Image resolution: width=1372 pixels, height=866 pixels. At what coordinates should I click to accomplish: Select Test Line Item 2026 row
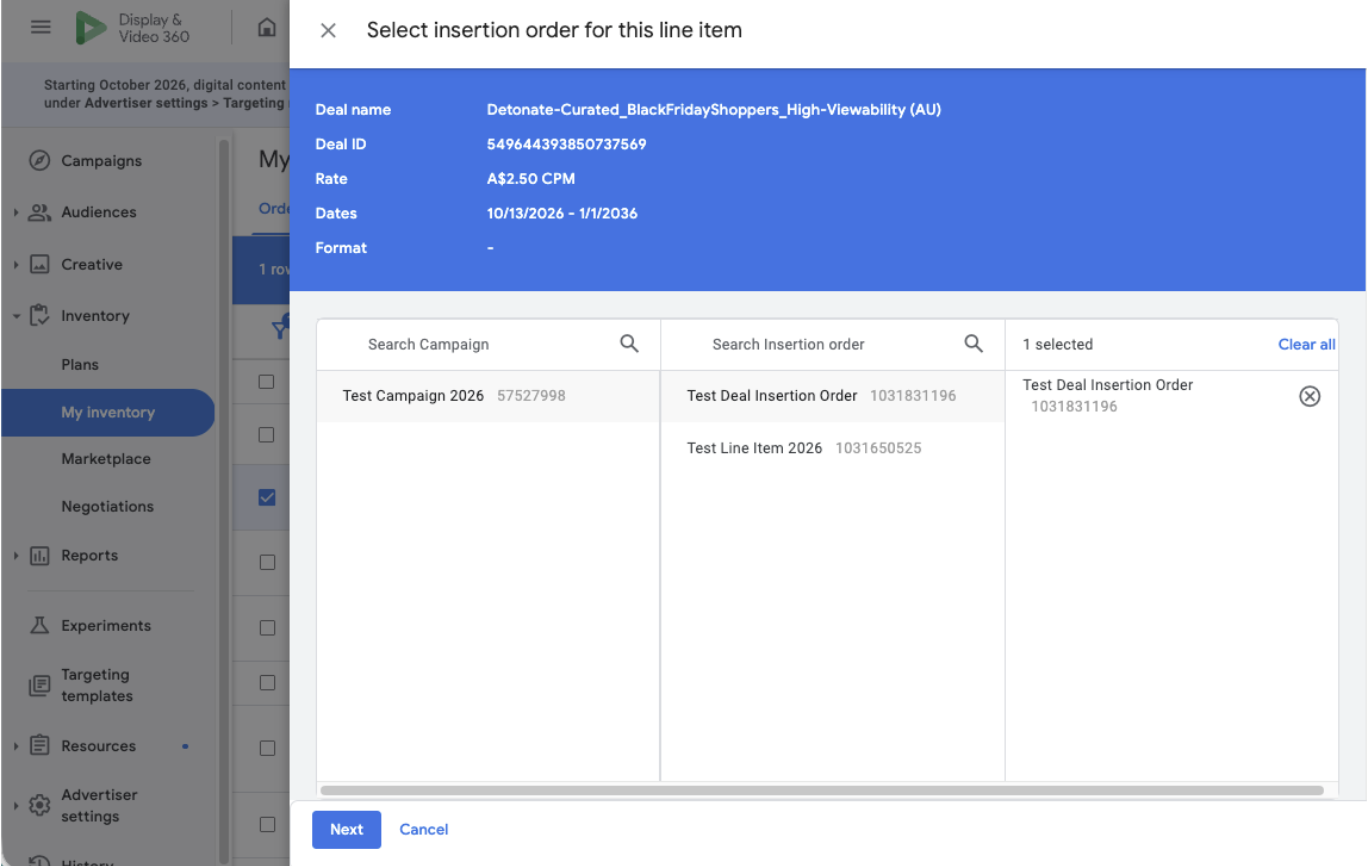[832, 448]
